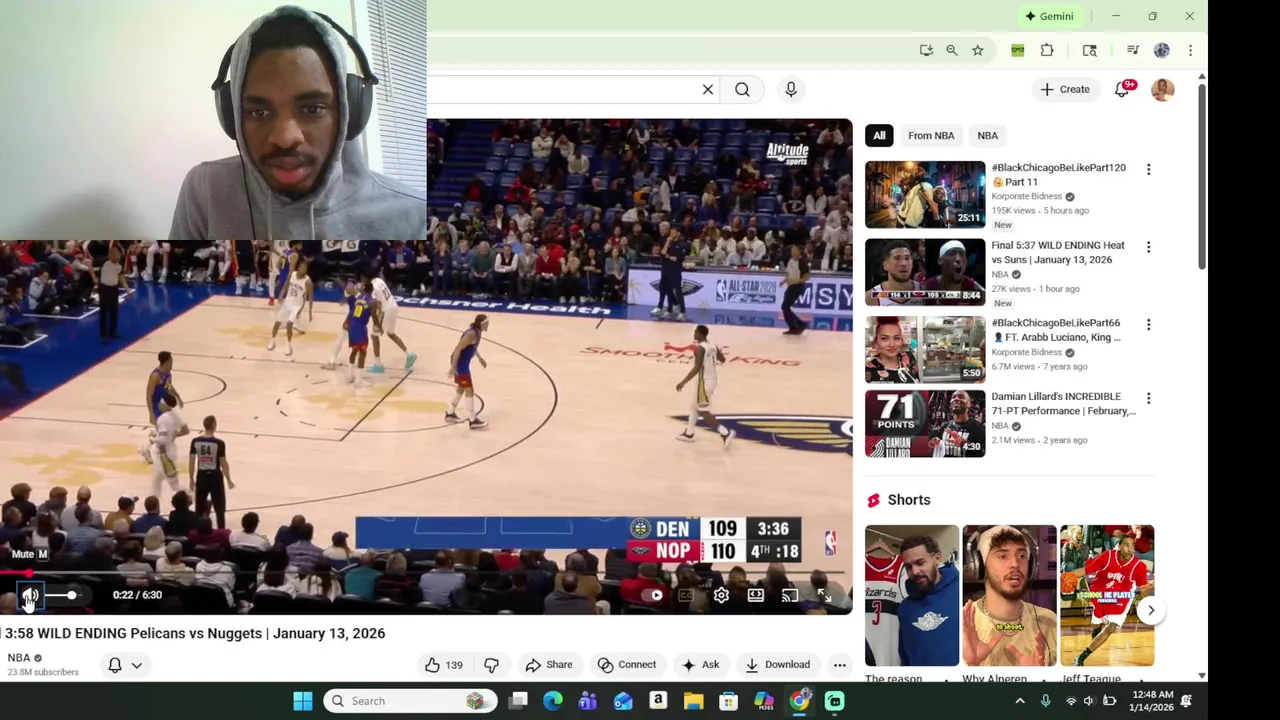Open options menu for #BlackChicagoBeLikePart120

pyautogui.click(x=1148, y=170)
